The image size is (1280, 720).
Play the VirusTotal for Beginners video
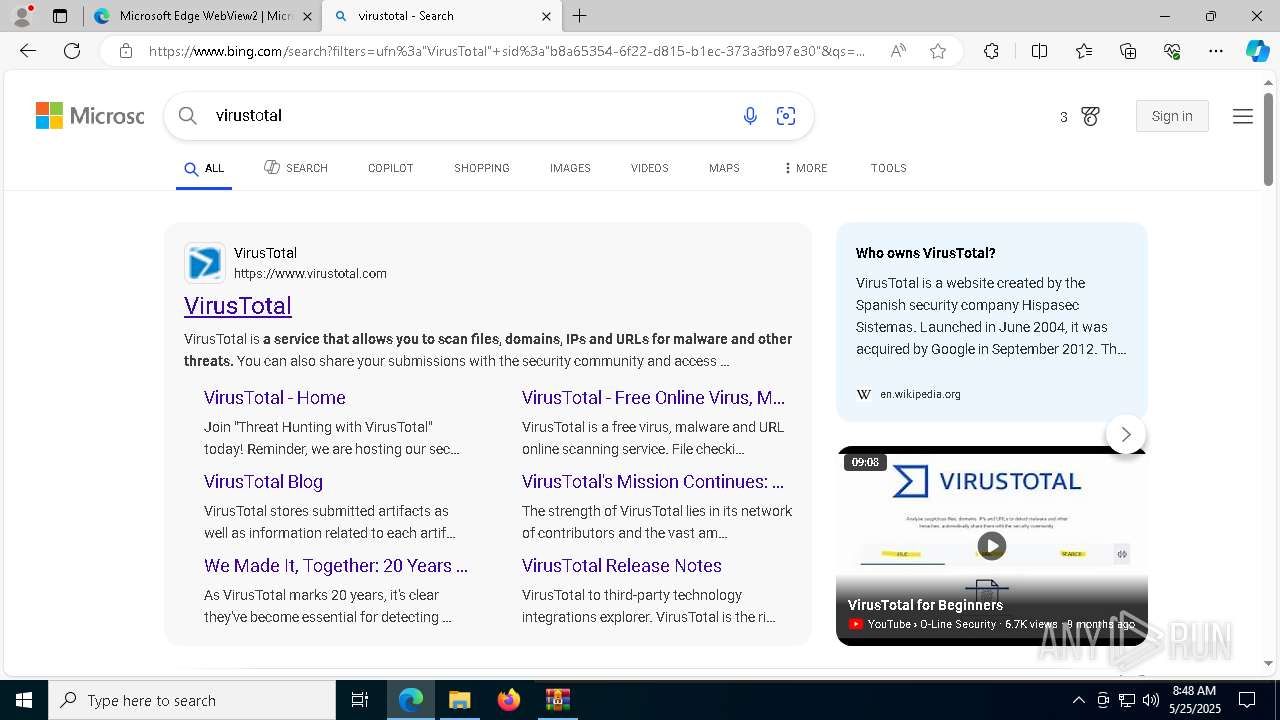click(991, 545)
